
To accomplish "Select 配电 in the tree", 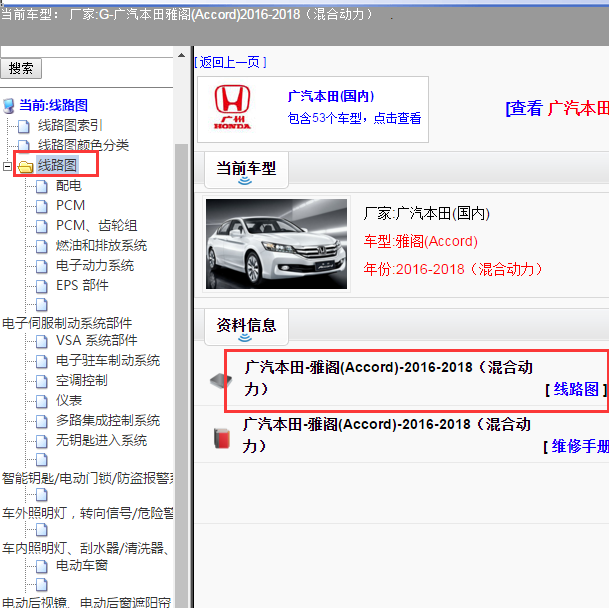I will click(69, 185).
